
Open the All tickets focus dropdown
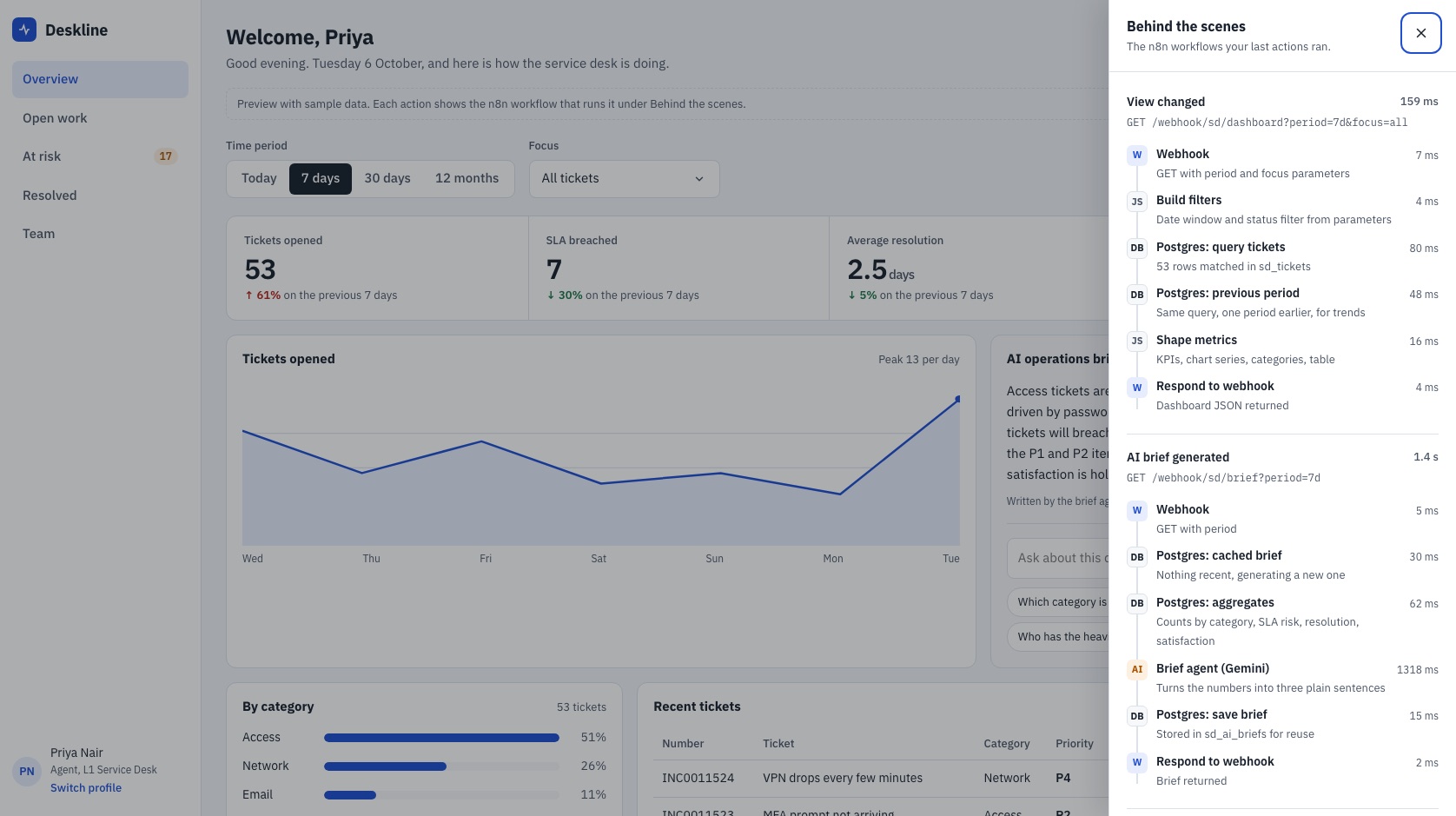(x=624, y=178)
